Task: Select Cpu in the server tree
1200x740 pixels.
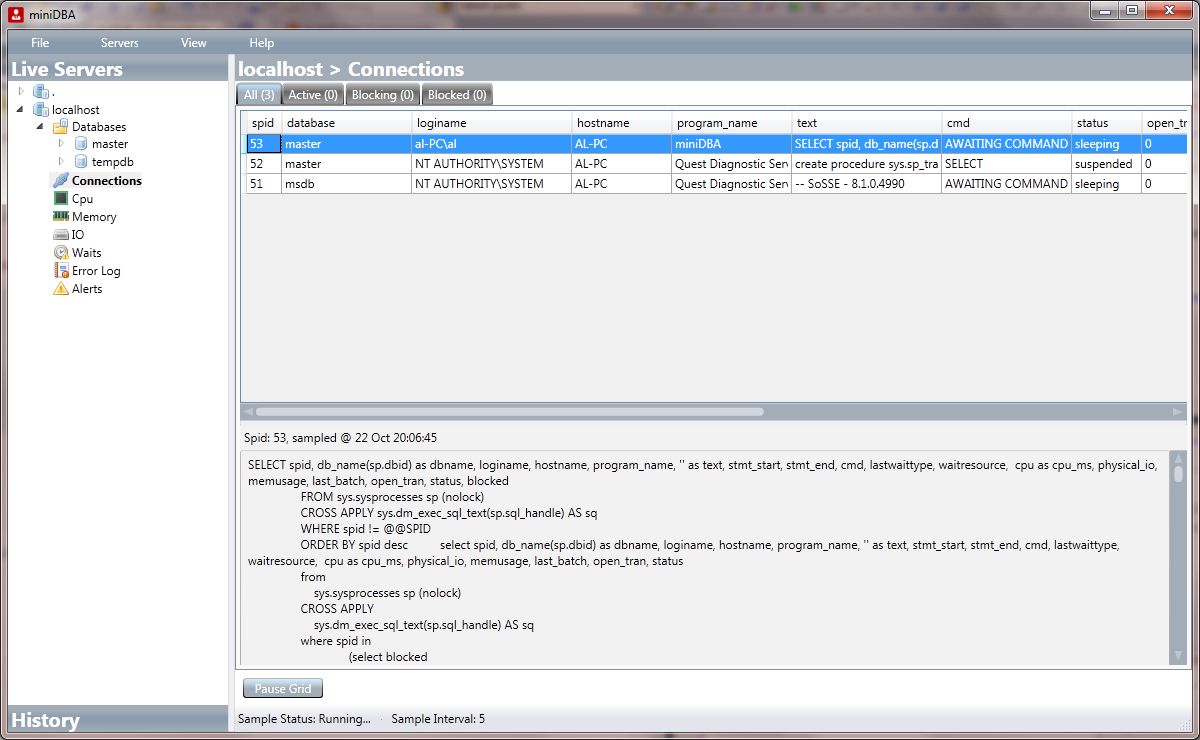Action: pos(82,199)
